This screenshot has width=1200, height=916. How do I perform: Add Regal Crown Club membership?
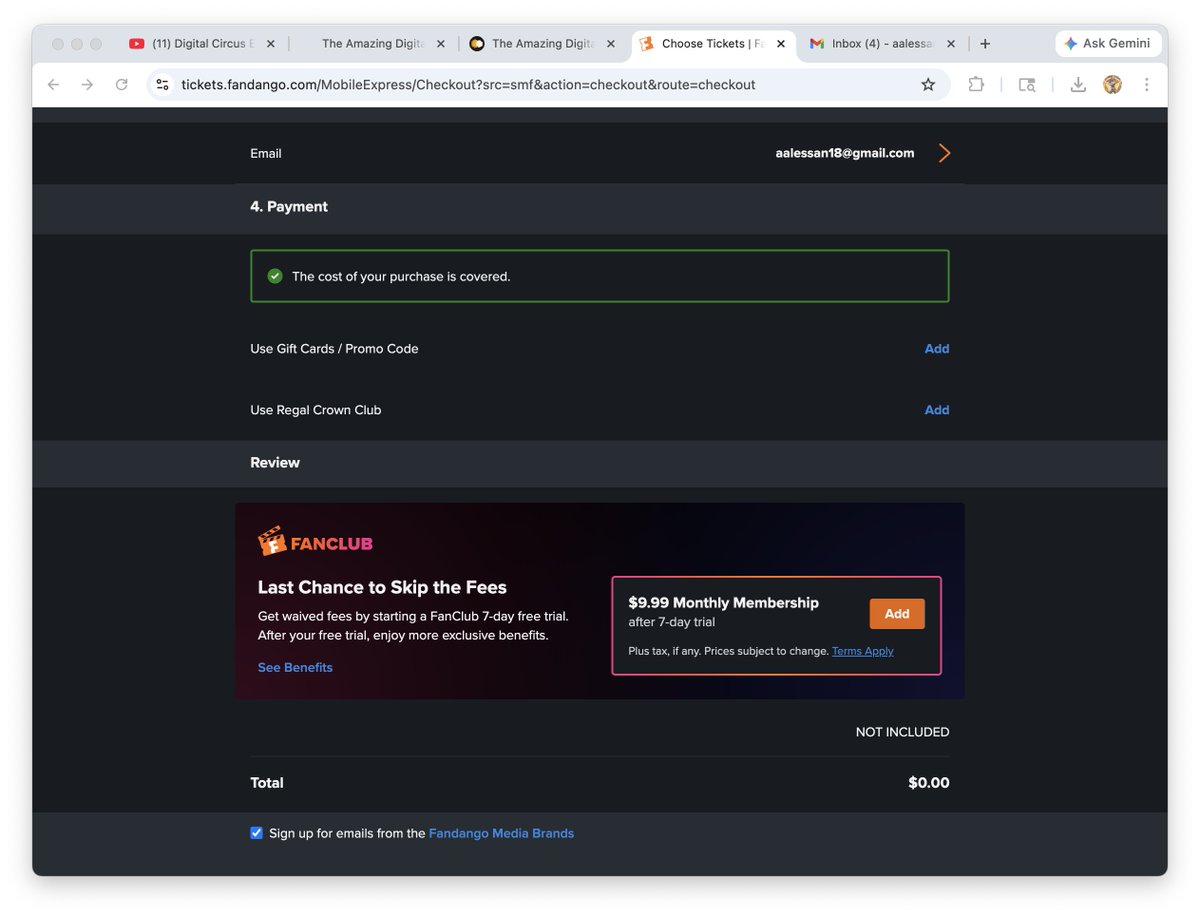pyautogui.click(x=937, y=410)
